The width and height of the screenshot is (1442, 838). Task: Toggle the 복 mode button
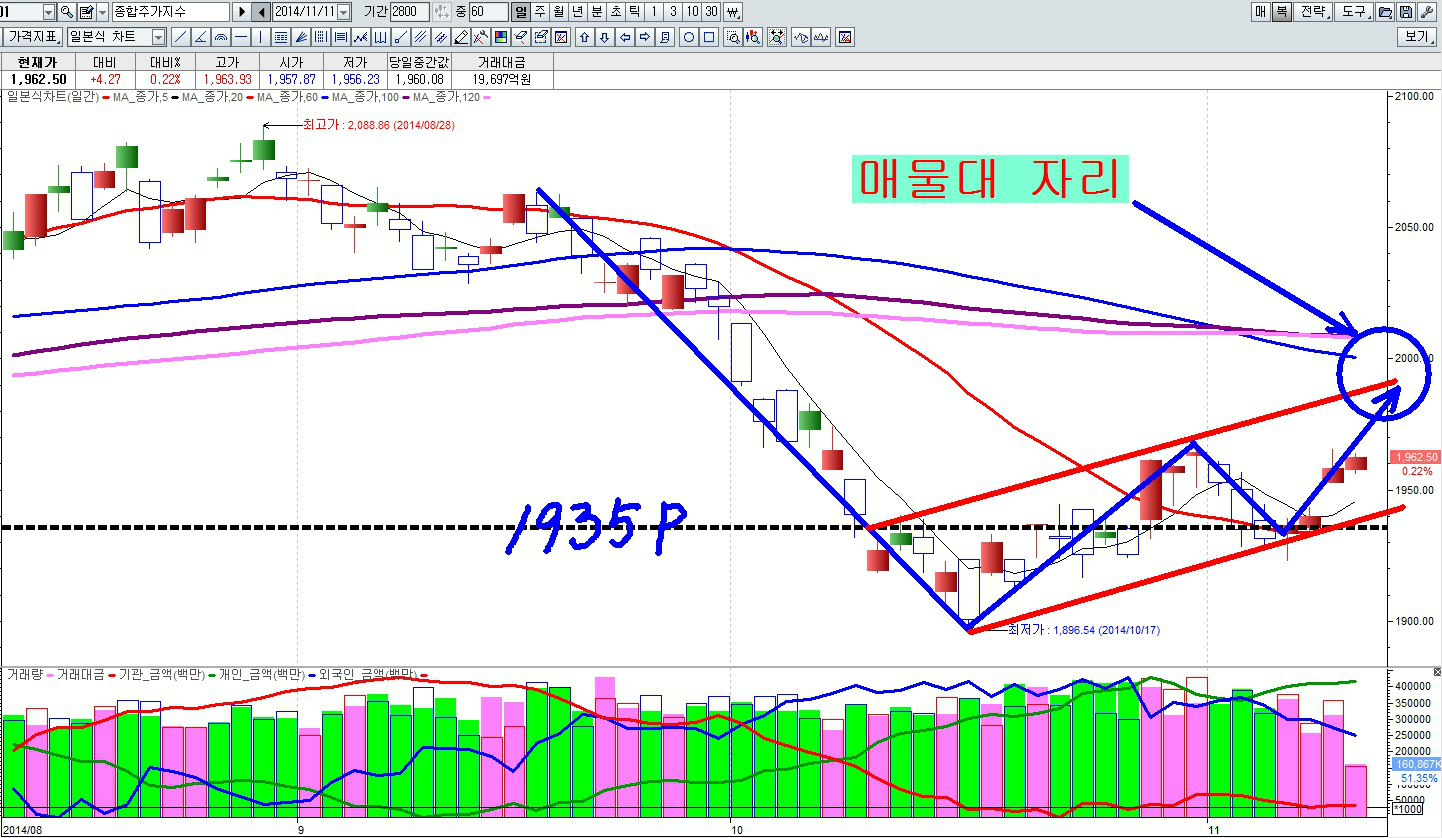tap(1281, 12)
